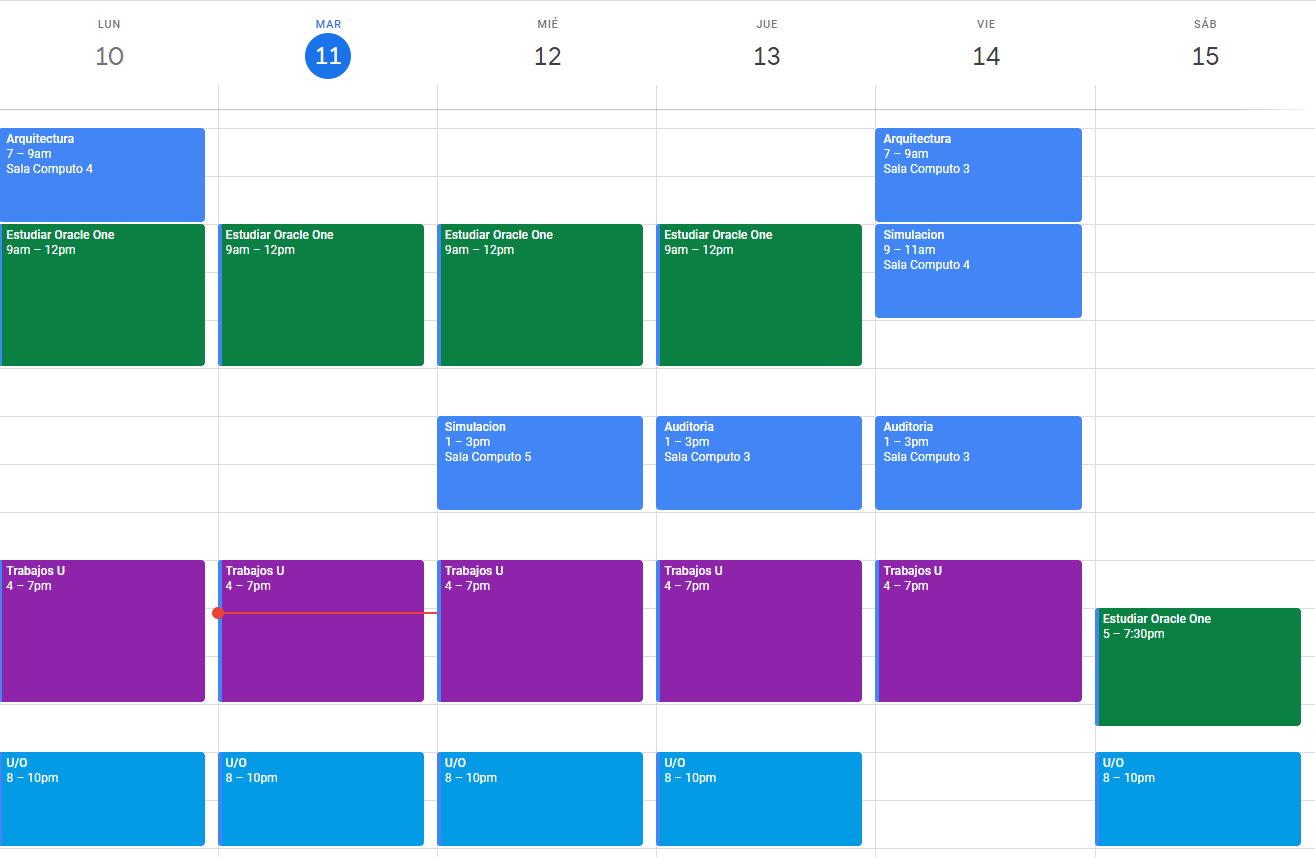This screenshot has height=857, width=1316.
Task: Open Wednesday's Estudiar Oracle One event
Action: click(x=540, y=295)
